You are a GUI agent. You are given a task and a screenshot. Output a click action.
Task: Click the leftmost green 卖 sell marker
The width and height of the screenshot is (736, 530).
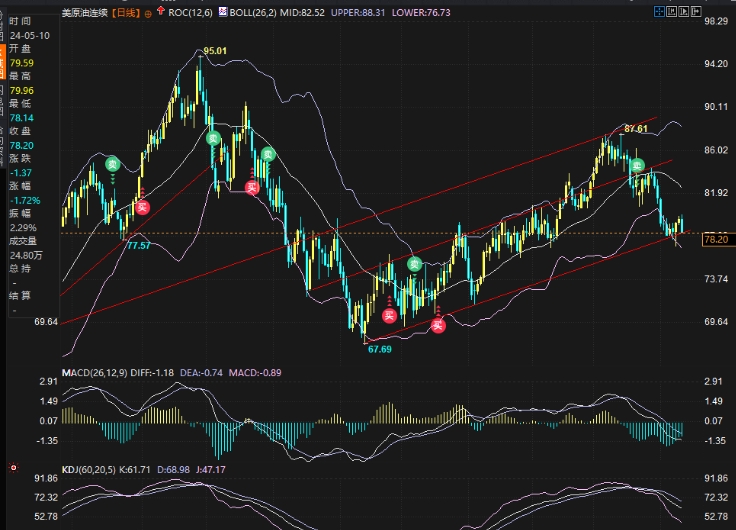tap(113, 164)
